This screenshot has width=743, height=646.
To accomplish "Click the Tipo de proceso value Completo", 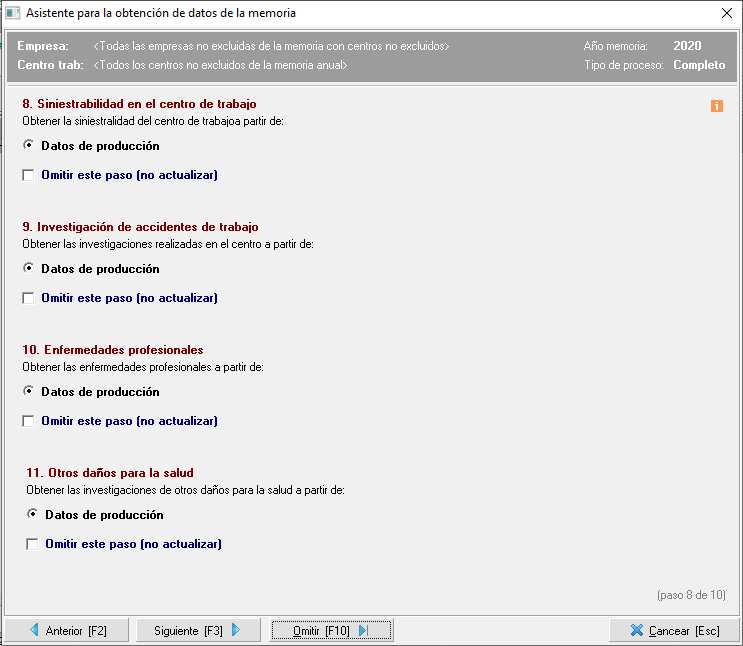I will pos(699,65).
